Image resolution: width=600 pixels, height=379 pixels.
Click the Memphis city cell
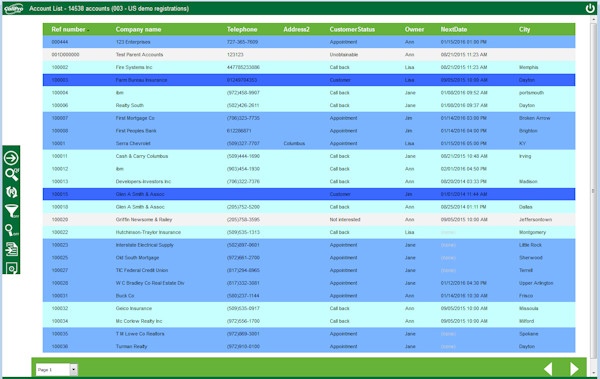coord(528,67)
